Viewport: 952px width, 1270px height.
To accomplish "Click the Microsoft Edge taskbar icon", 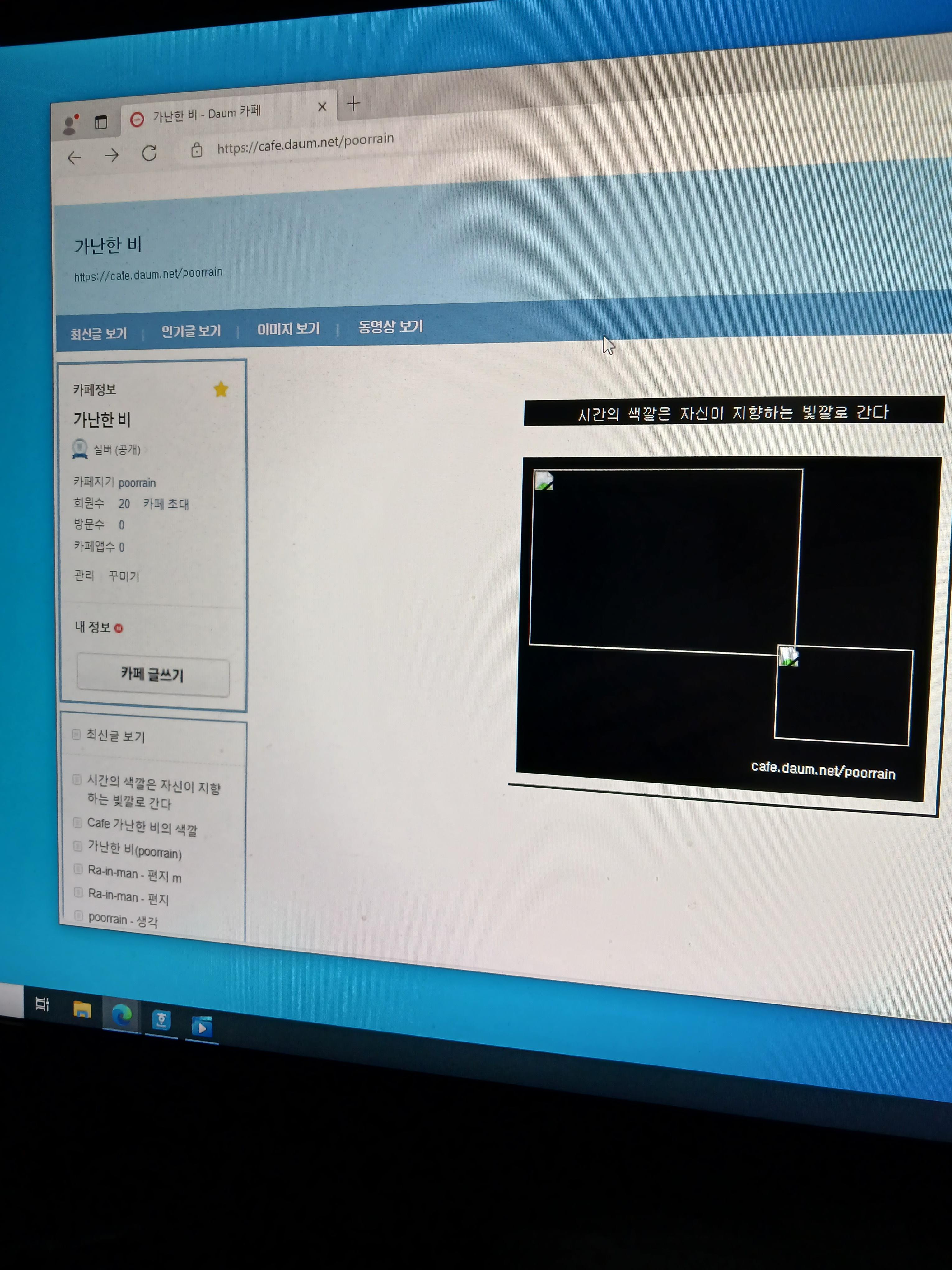I will [122, 1015].
